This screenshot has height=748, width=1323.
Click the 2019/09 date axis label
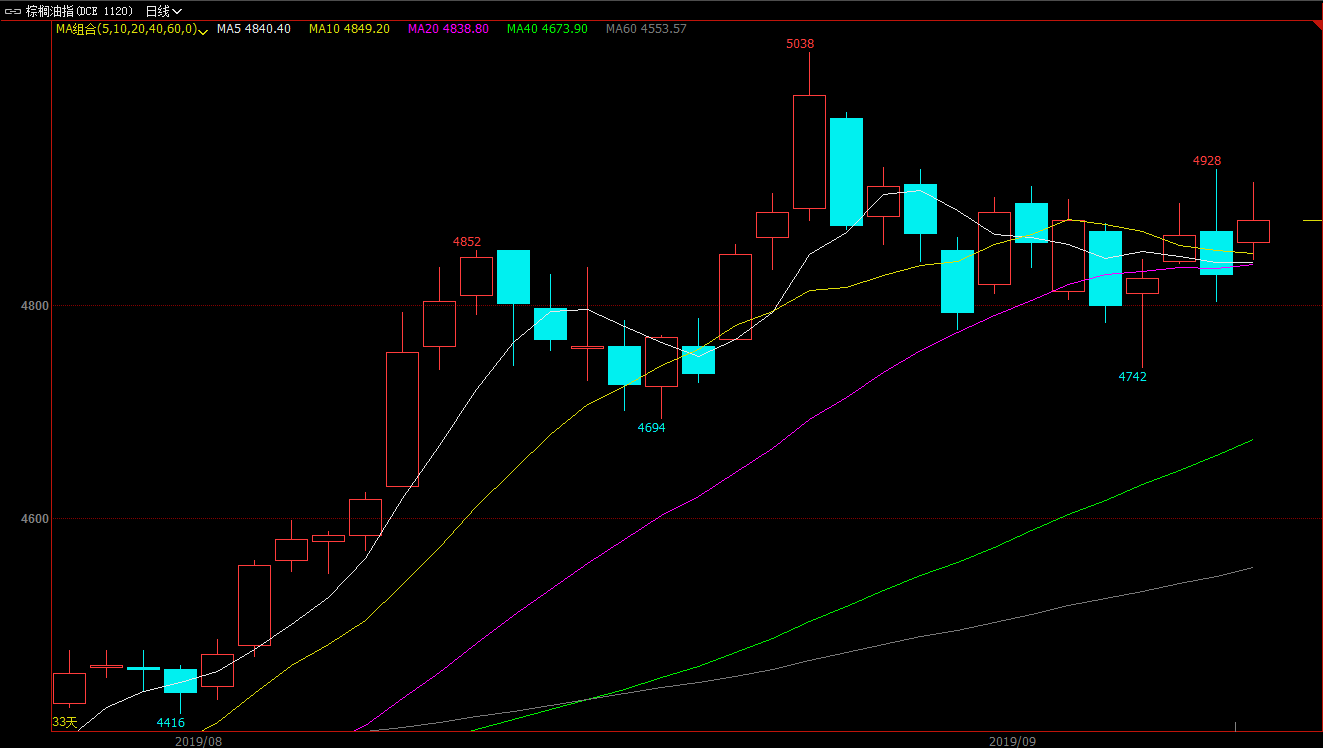pyautogui.click(x=1012, y=741)
